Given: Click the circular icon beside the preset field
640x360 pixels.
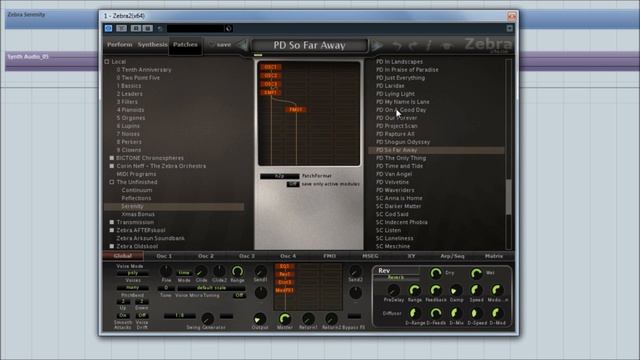Looking at the screenshot, I should pyautogui.click(x=229, y=28).
